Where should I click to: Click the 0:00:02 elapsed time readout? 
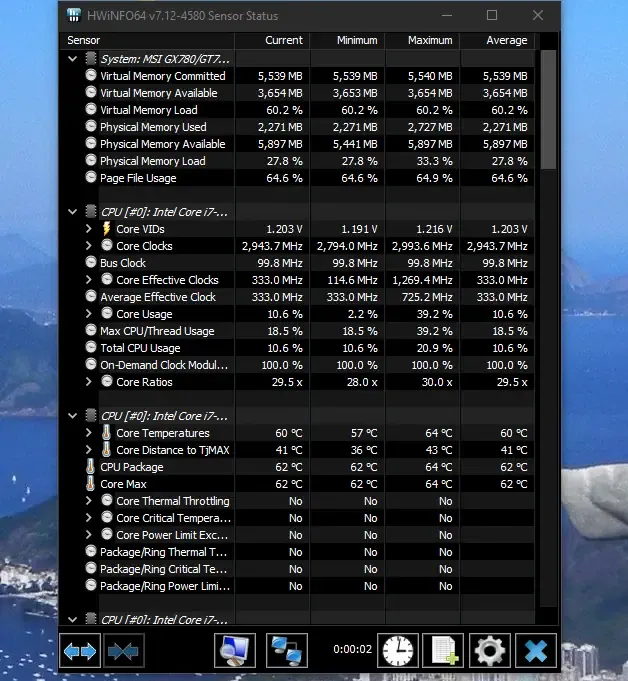353,649
